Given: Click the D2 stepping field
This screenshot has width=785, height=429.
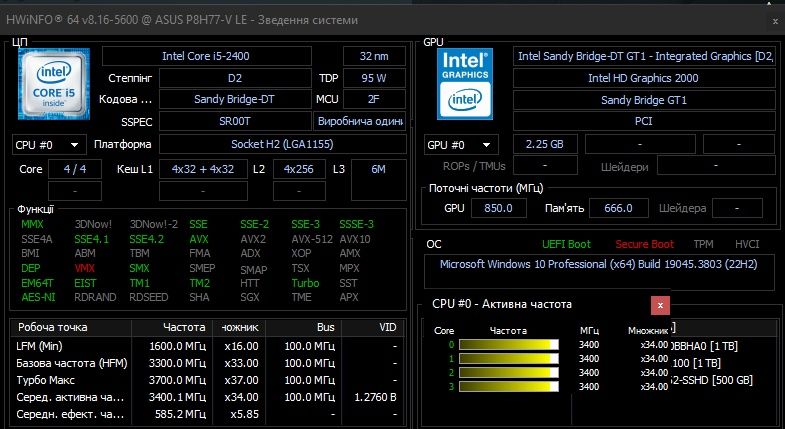Looking at the screenshot, I should pos(235,78).
